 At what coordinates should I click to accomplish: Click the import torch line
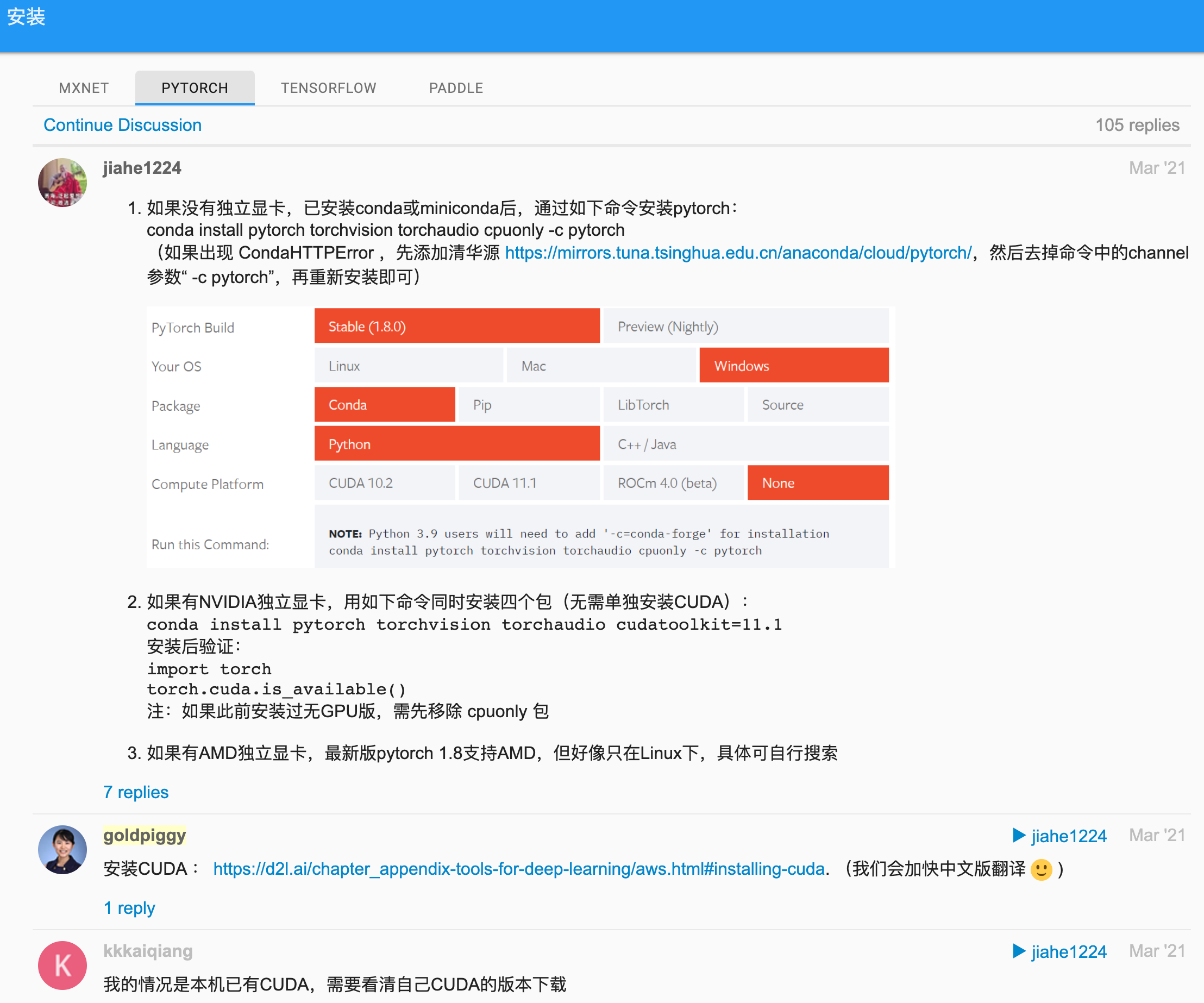pyautogui.click(x=209, y=669)
